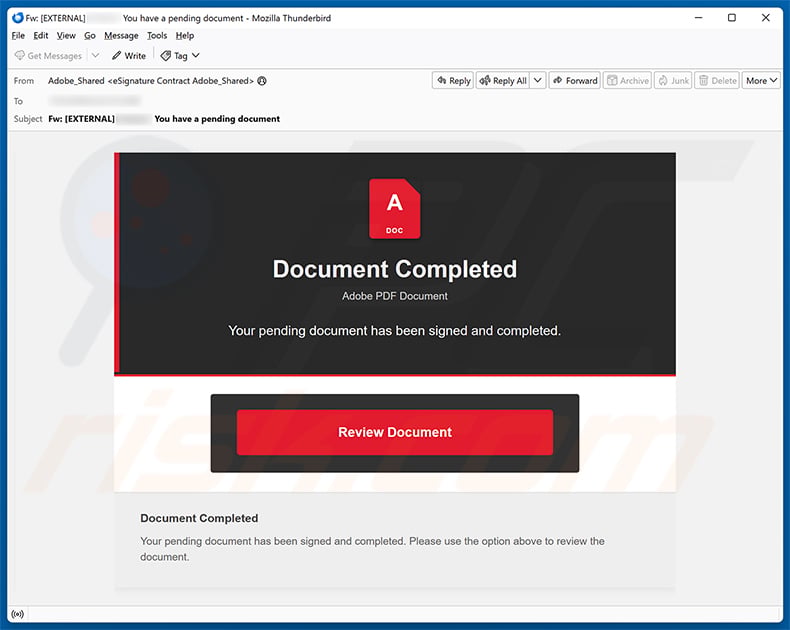
Task: Expand Reply All options arrow
Action: pyautogui.click(x=538, y=81)
